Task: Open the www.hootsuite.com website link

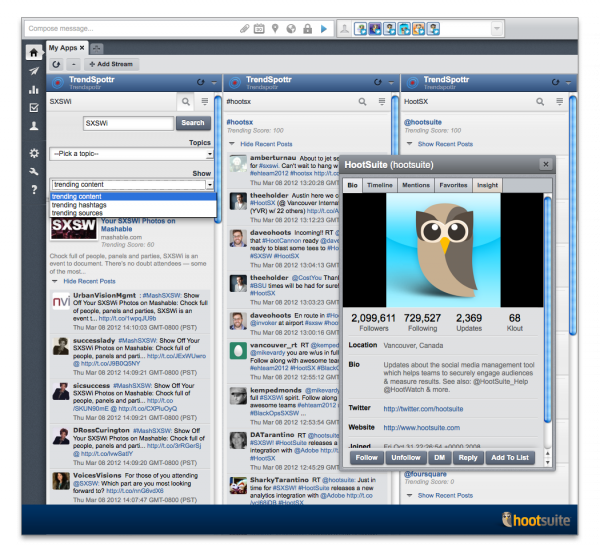Action: [422, 428]
